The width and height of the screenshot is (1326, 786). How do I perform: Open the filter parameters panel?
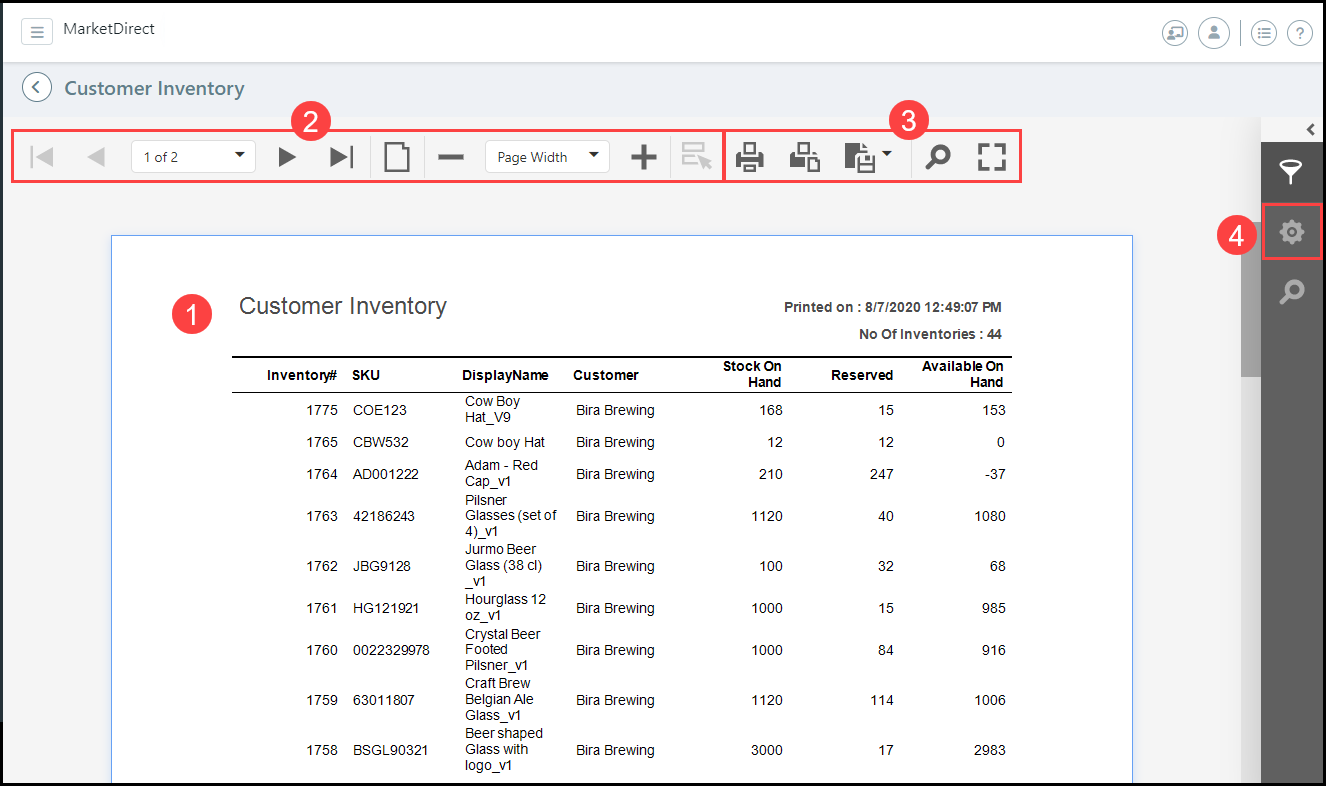click(1292, 172)
